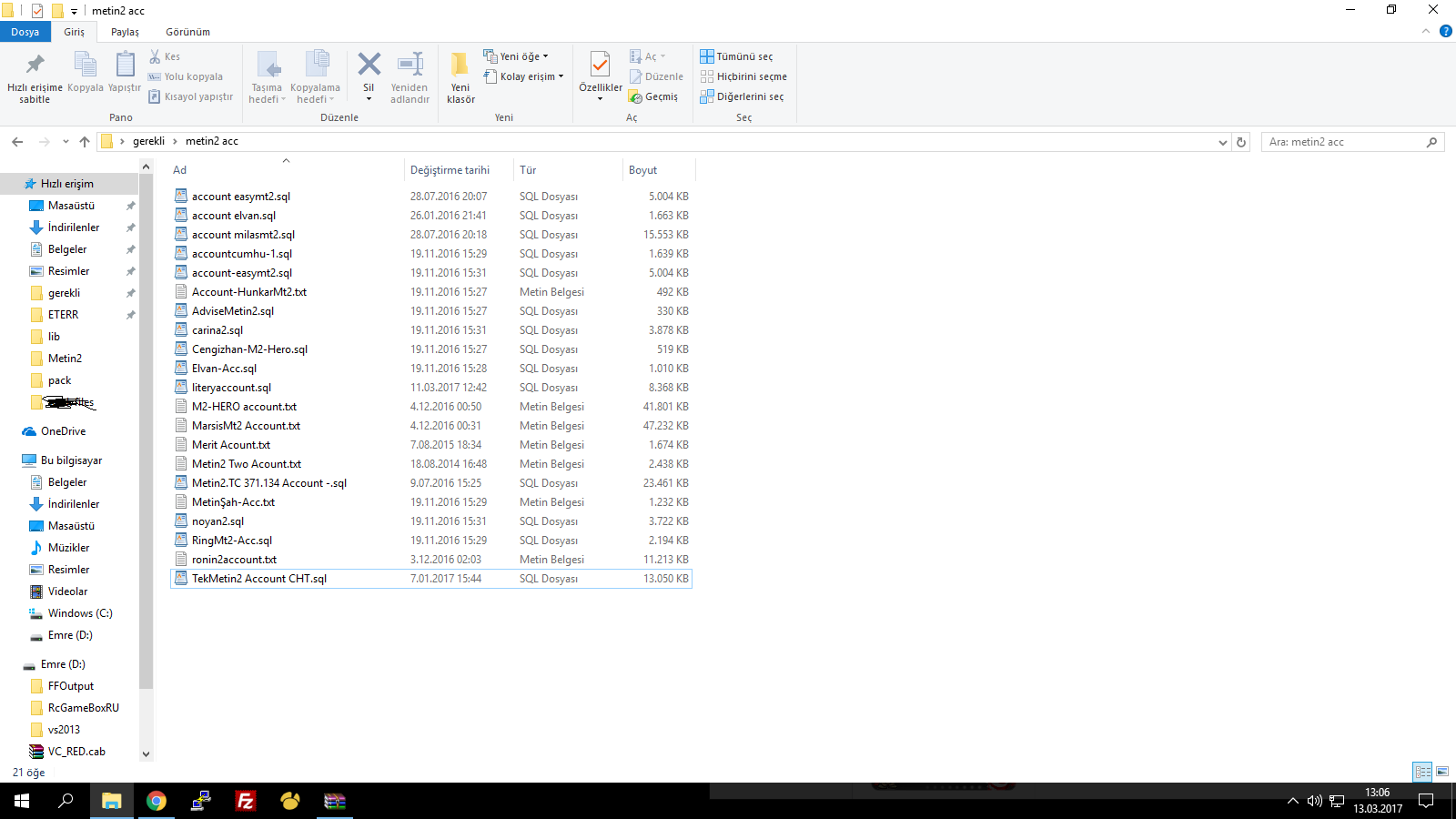
Task: Switch to large icons view layout
Action: 1442,772
